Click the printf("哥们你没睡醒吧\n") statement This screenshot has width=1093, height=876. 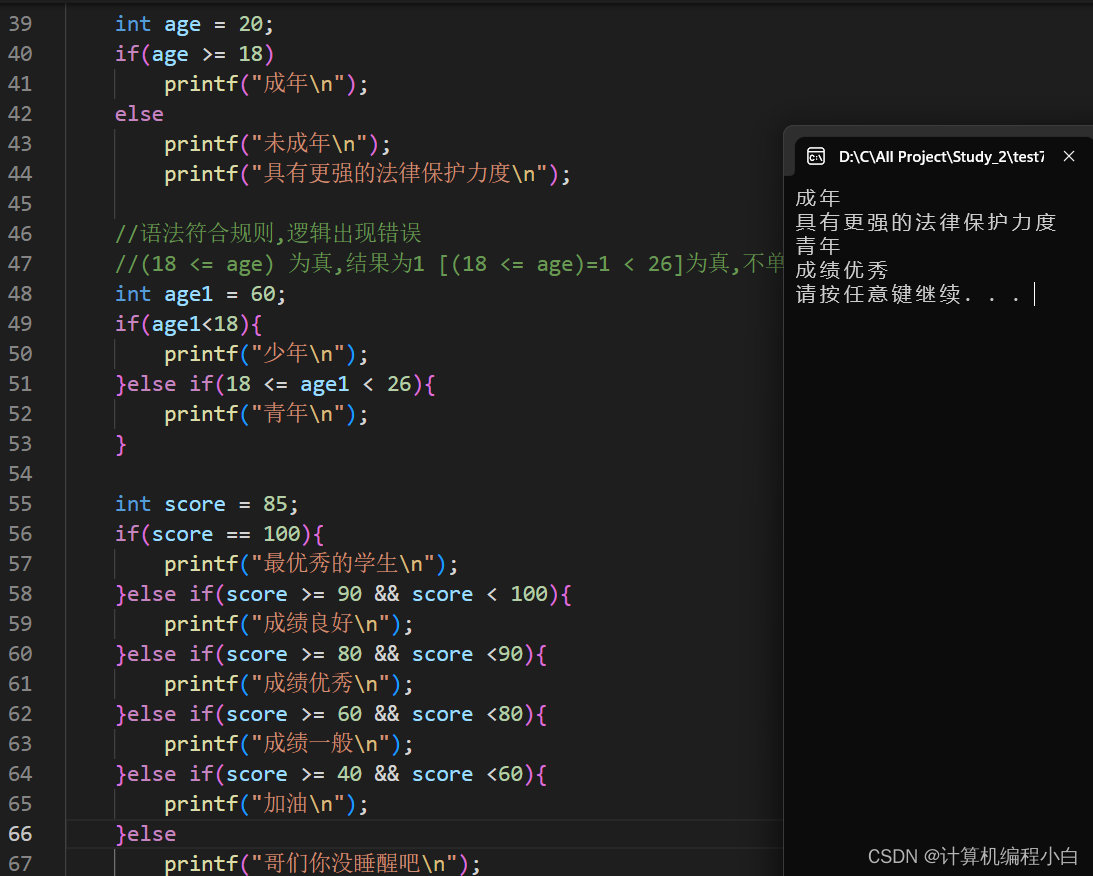click(x=322, y=863)
